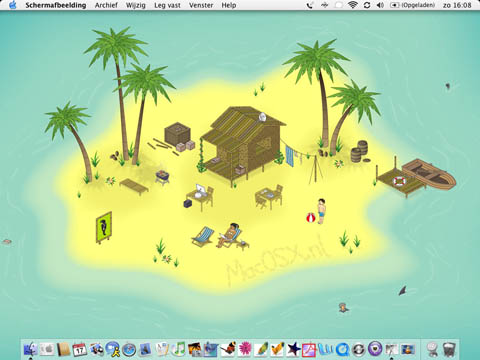Open the Archief menu
The width and height of the screenshot is (480, 360).
(106, 5)
